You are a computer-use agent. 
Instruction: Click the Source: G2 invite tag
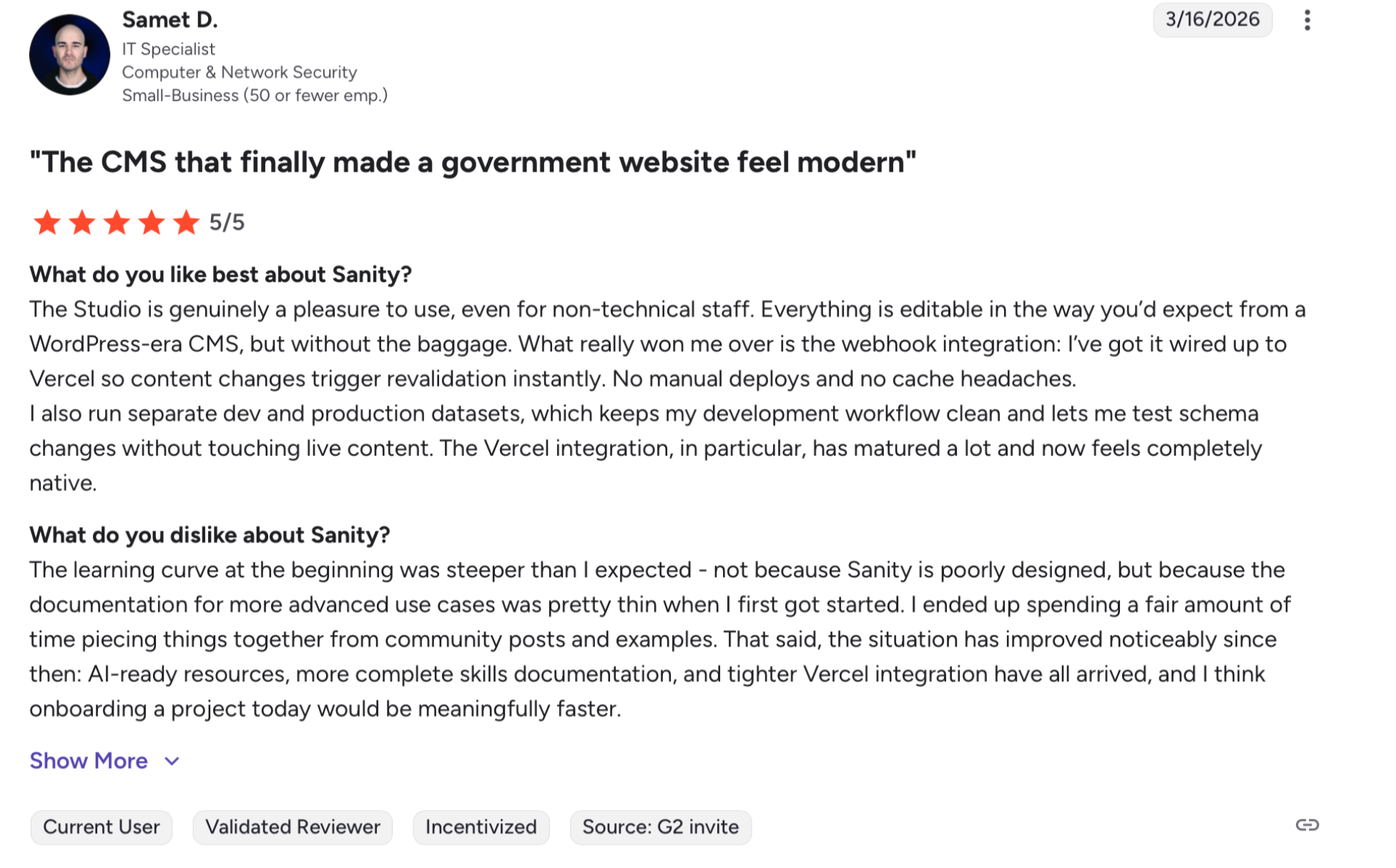660,827
